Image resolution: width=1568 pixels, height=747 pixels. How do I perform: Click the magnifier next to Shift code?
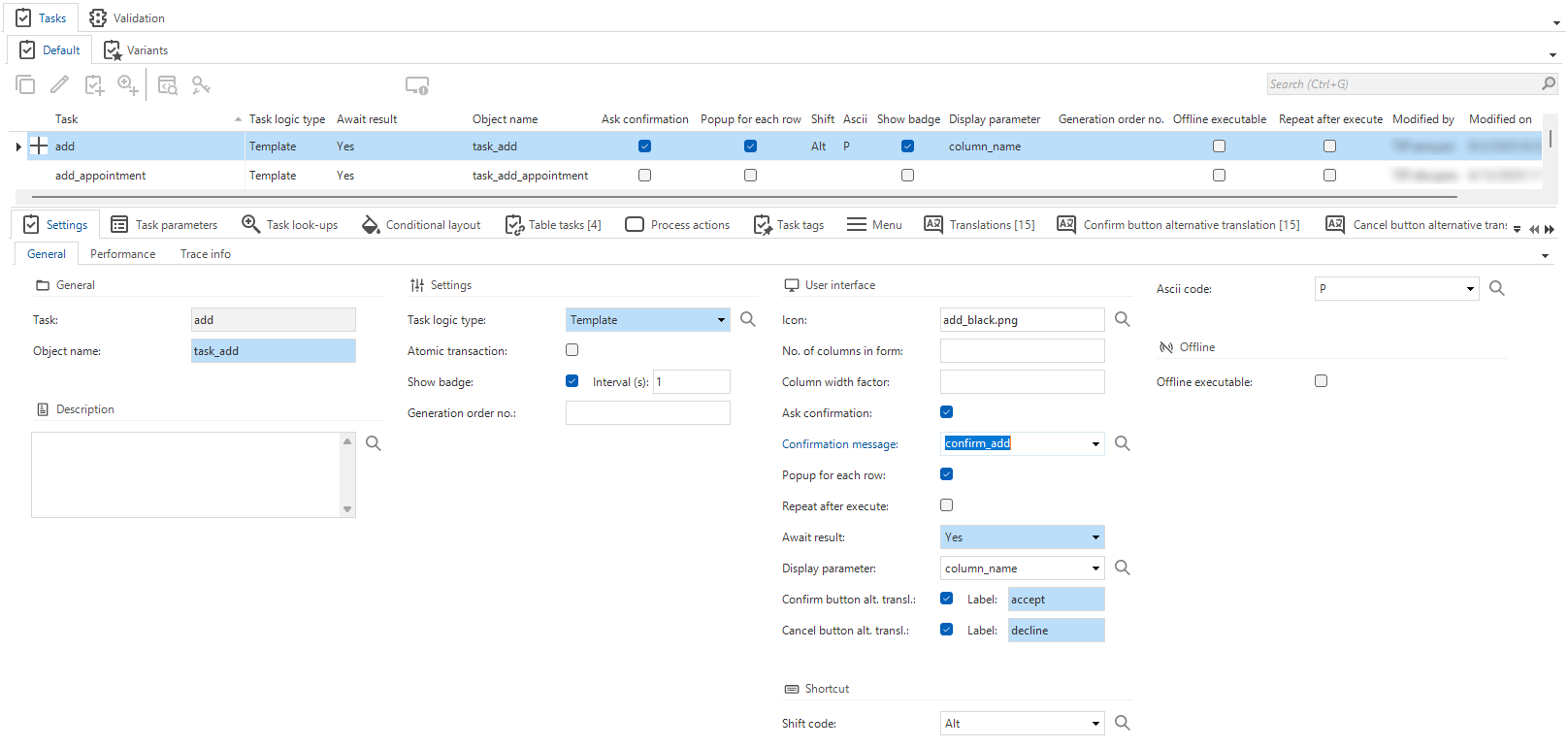[1123, 723]
